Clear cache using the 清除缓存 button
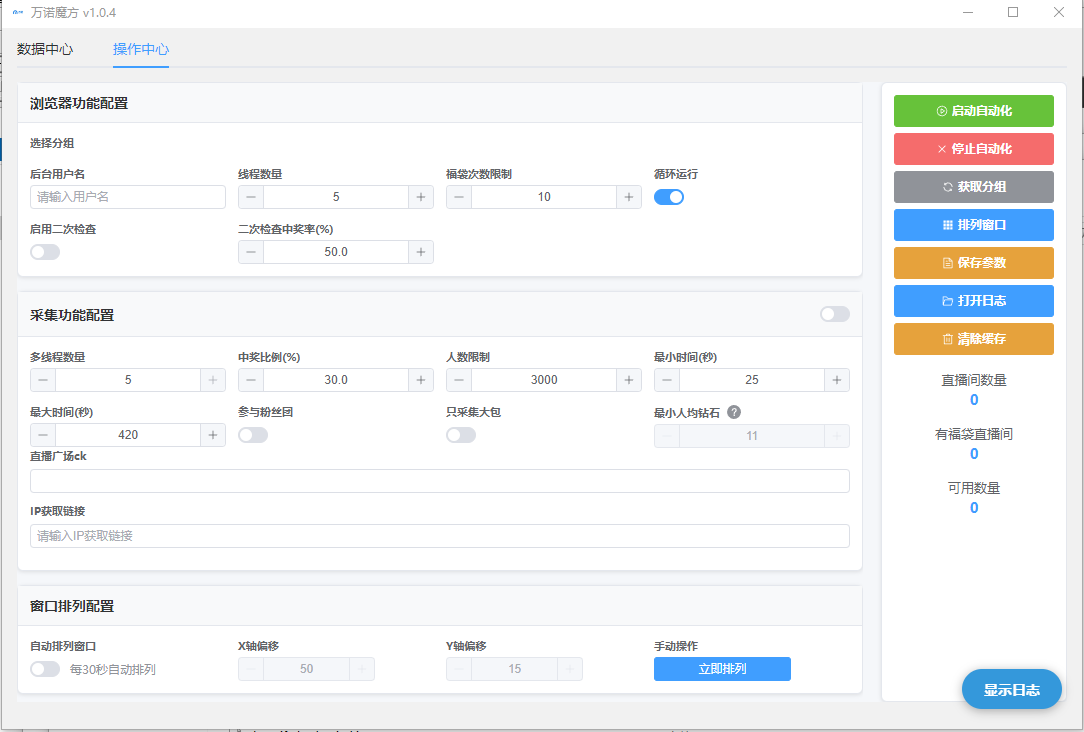 (x=973, y=339)
